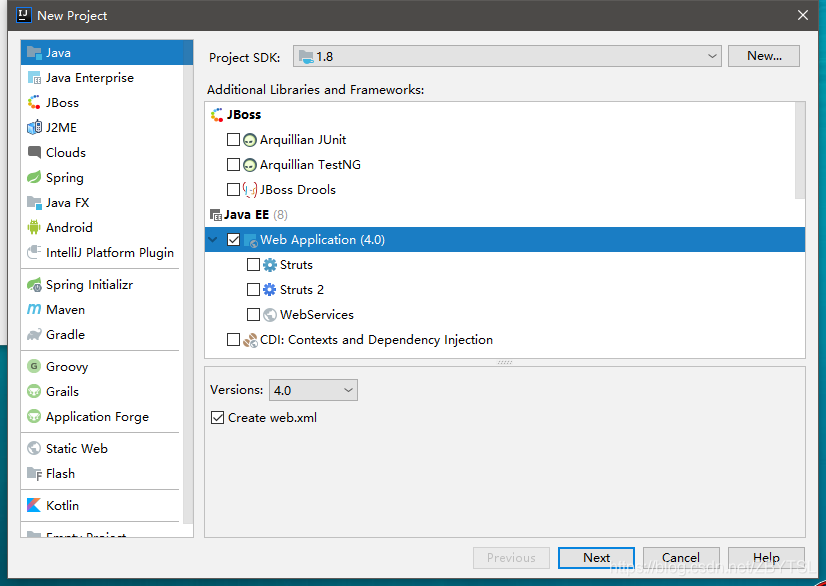Viewport: 826px width, 586px height.
Task: Enable the Arquillian JUnit checkbox
Action: tap(233, 140)
